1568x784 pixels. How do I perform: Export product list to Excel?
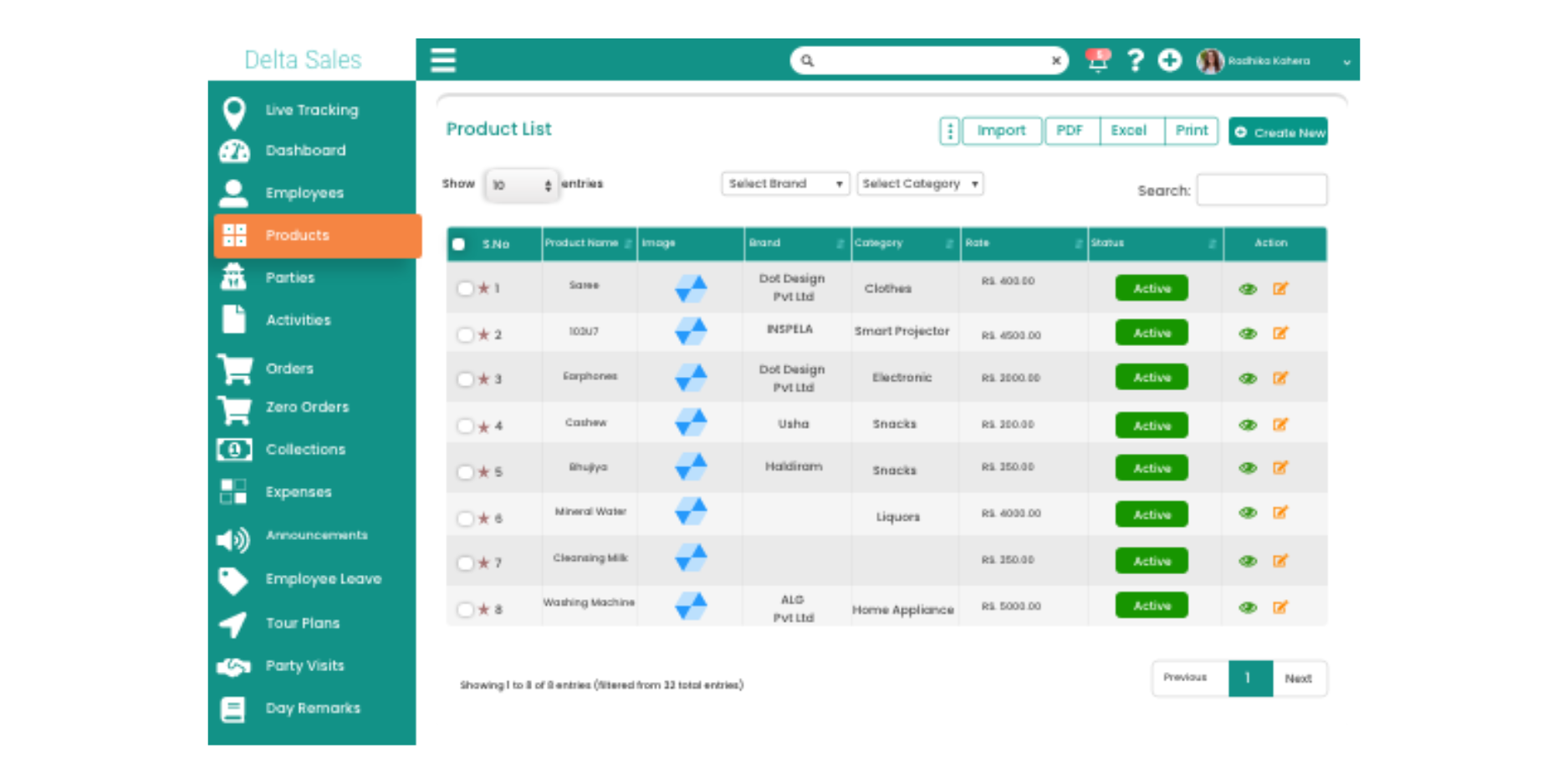(1128, 131)
